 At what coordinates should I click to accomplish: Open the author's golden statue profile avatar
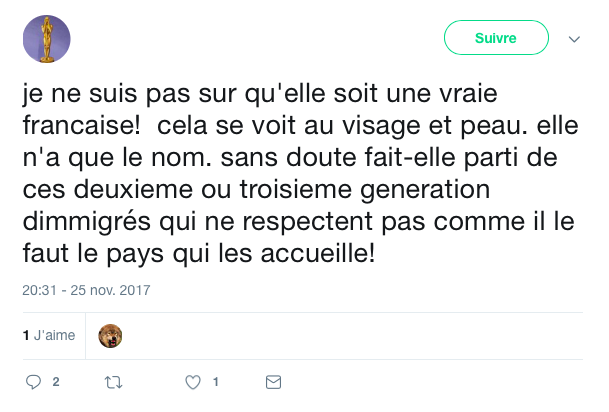point(47,39)
